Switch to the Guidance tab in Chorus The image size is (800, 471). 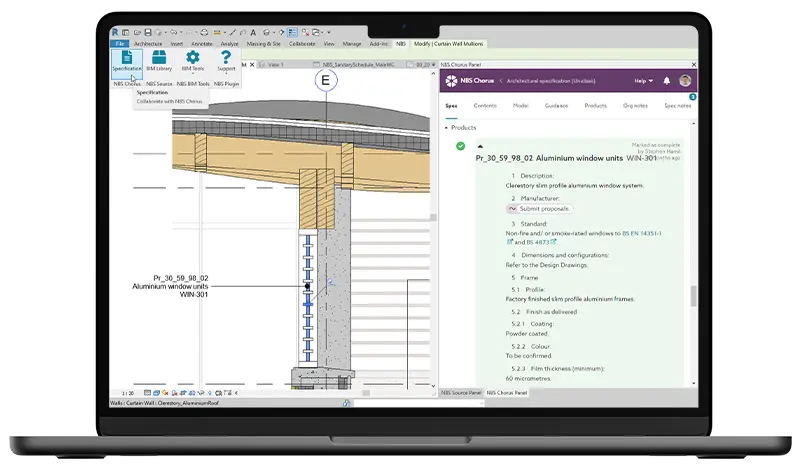point(556,106)
